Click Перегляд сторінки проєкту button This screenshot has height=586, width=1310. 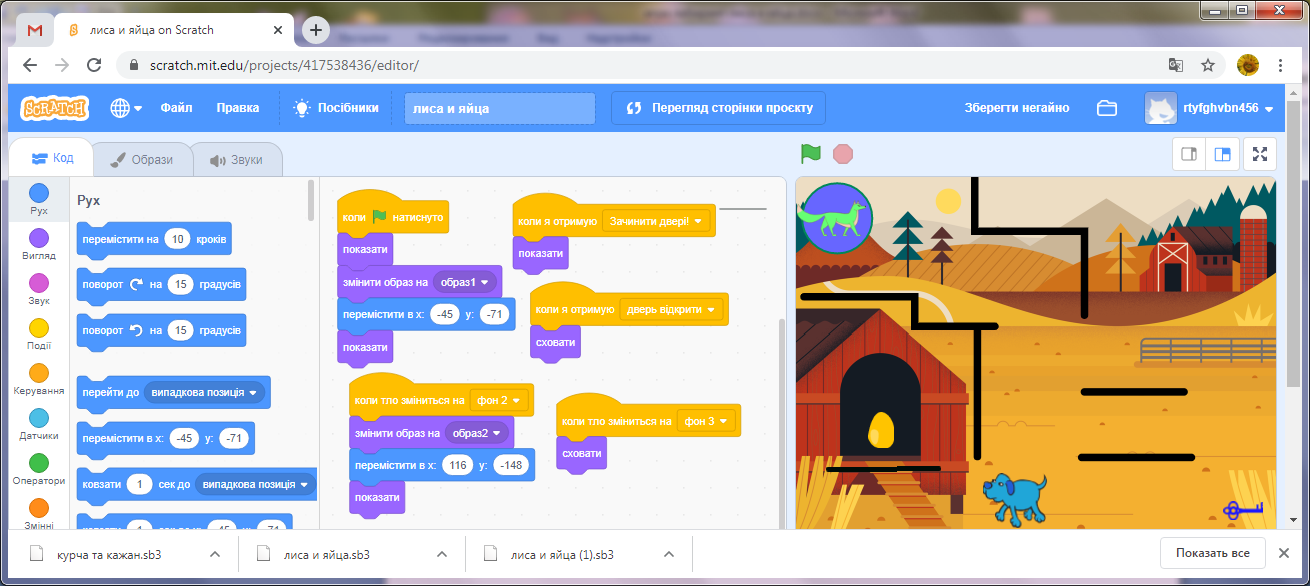(x=715, y=107)
